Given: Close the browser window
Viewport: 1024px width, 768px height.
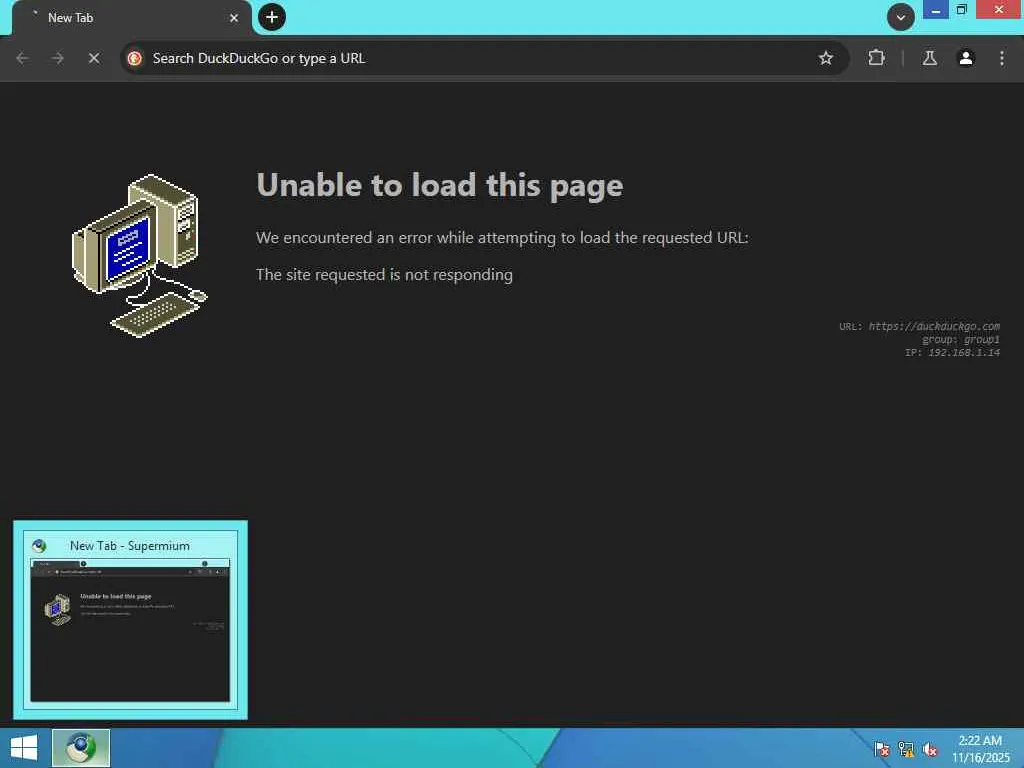Looking at the screenshot, I should [999, 10].
